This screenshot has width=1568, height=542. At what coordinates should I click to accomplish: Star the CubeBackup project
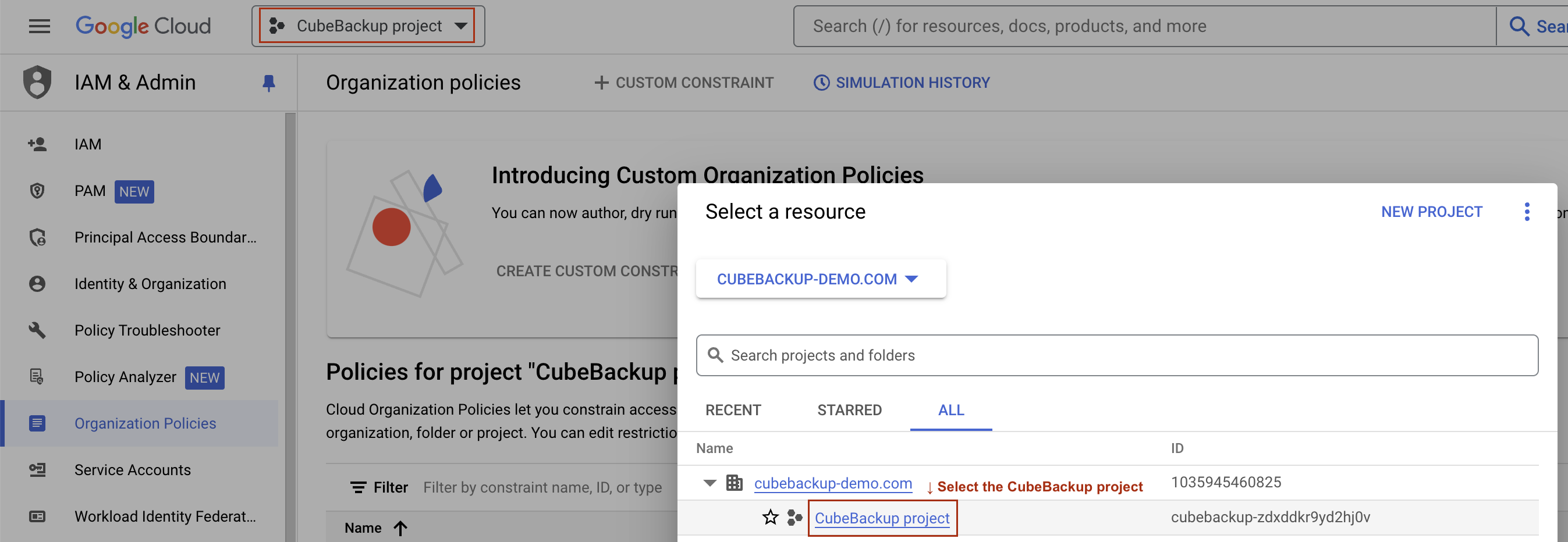click(x=770, y=518)
